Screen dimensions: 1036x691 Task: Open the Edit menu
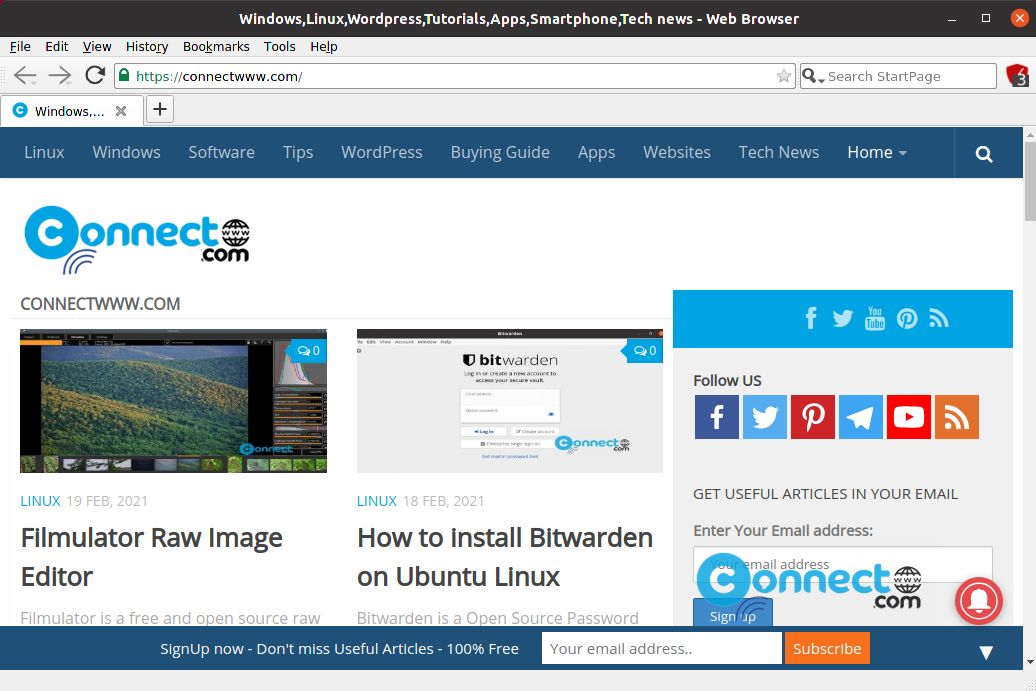pyautogui.click(x=57, y=46)
